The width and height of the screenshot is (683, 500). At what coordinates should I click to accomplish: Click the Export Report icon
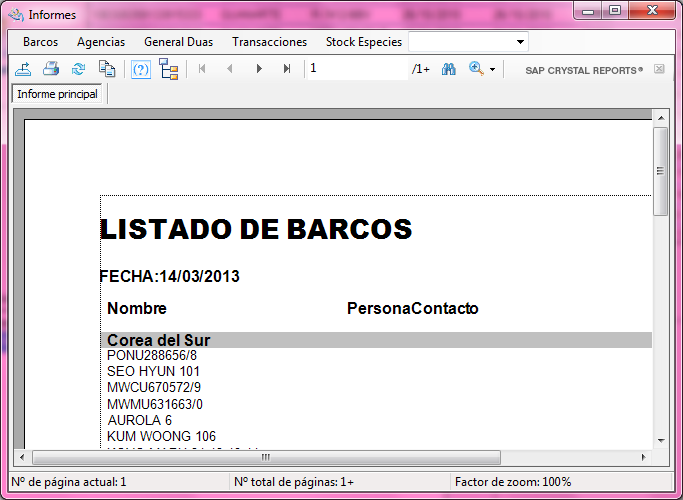pos(23,69)
